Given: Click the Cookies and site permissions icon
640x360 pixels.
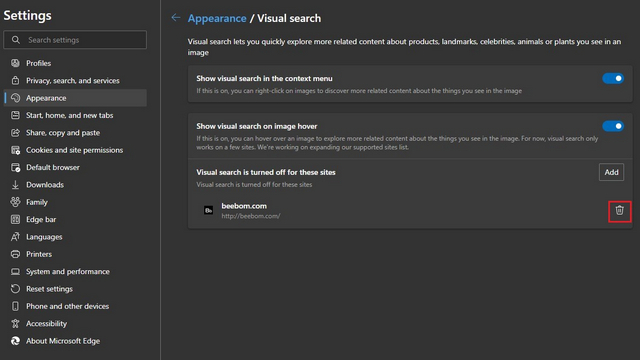Looking at the screenshot, I should pyautogui.click(x=16, y=150).
